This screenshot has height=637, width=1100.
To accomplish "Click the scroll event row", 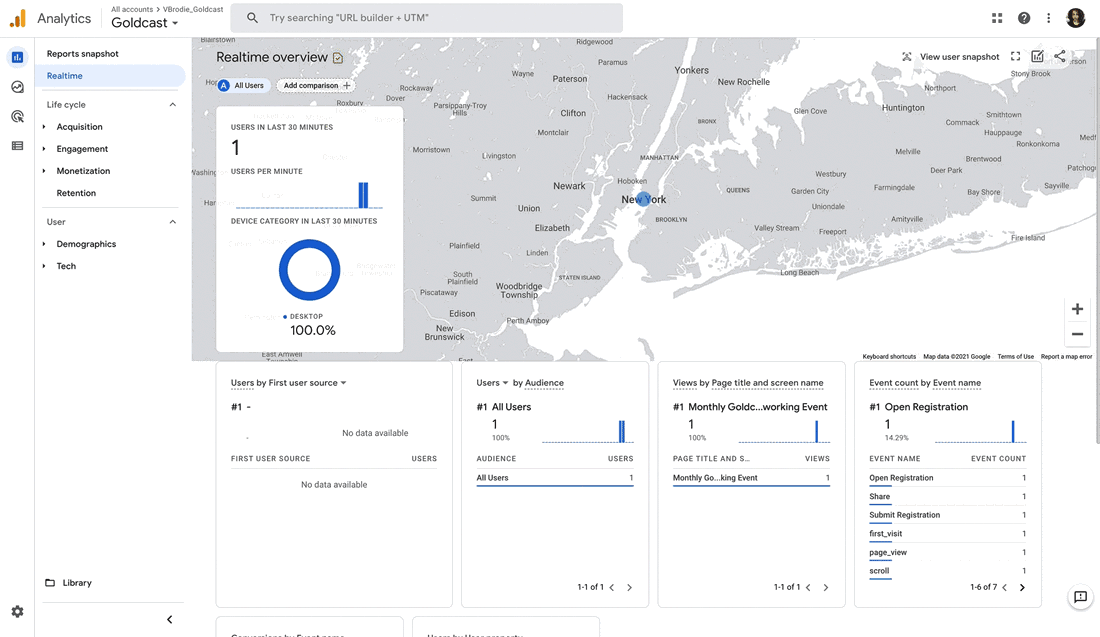I will click(x=947, y=571).
